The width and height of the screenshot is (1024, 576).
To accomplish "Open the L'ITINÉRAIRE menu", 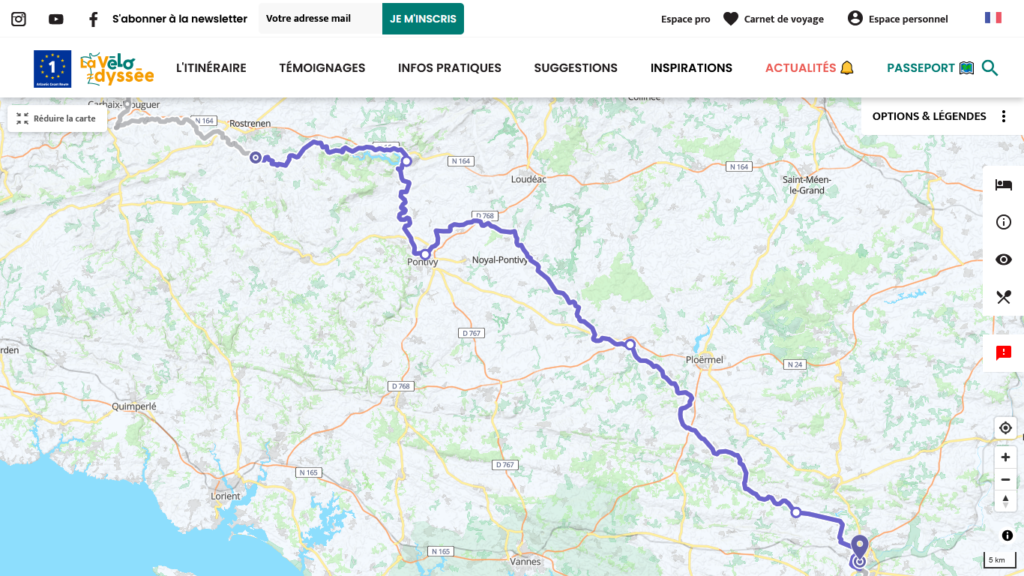I will [x=211, y=68].
